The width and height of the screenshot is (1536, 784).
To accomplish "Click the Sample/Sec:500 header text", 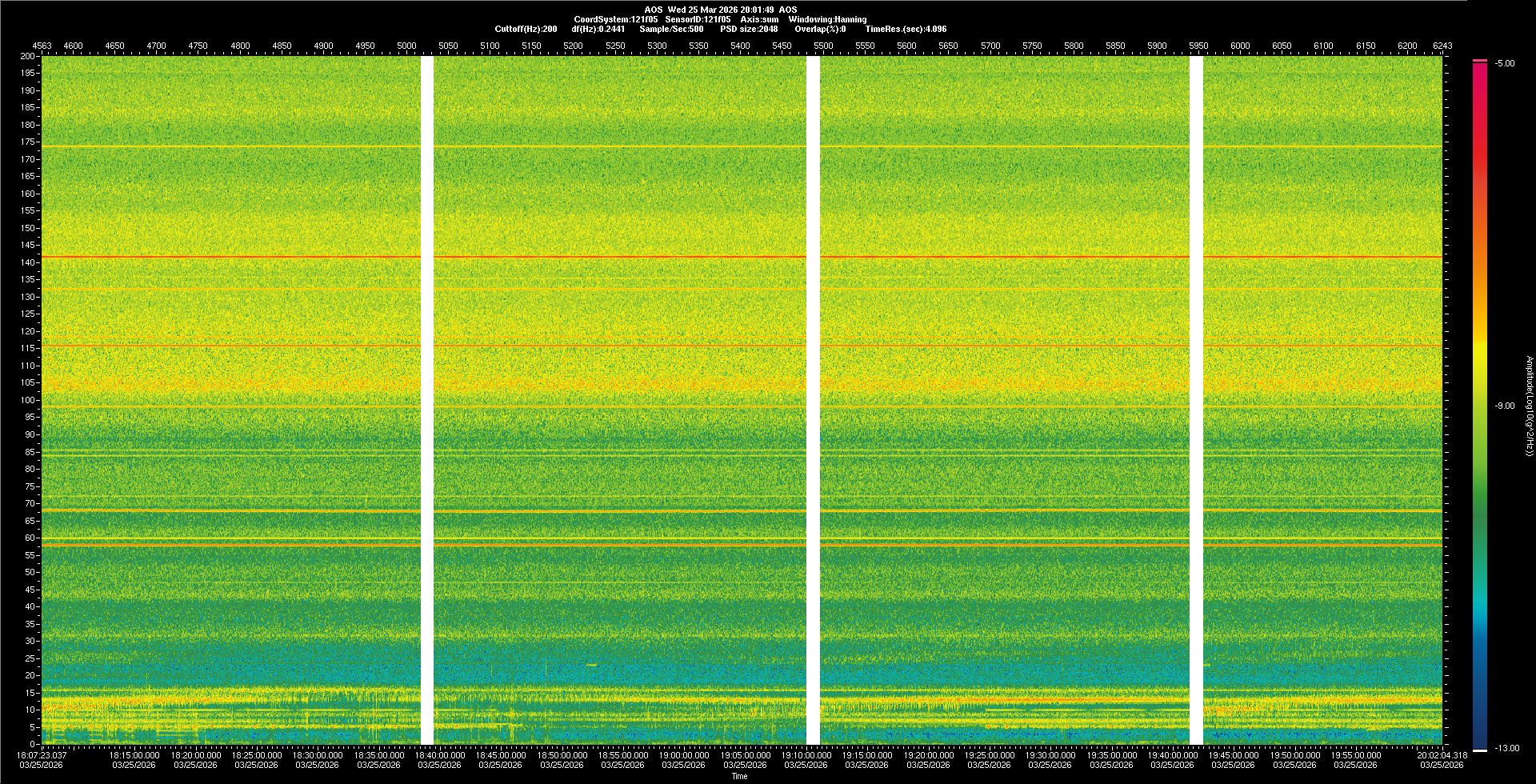I will [x=671, y=29].
